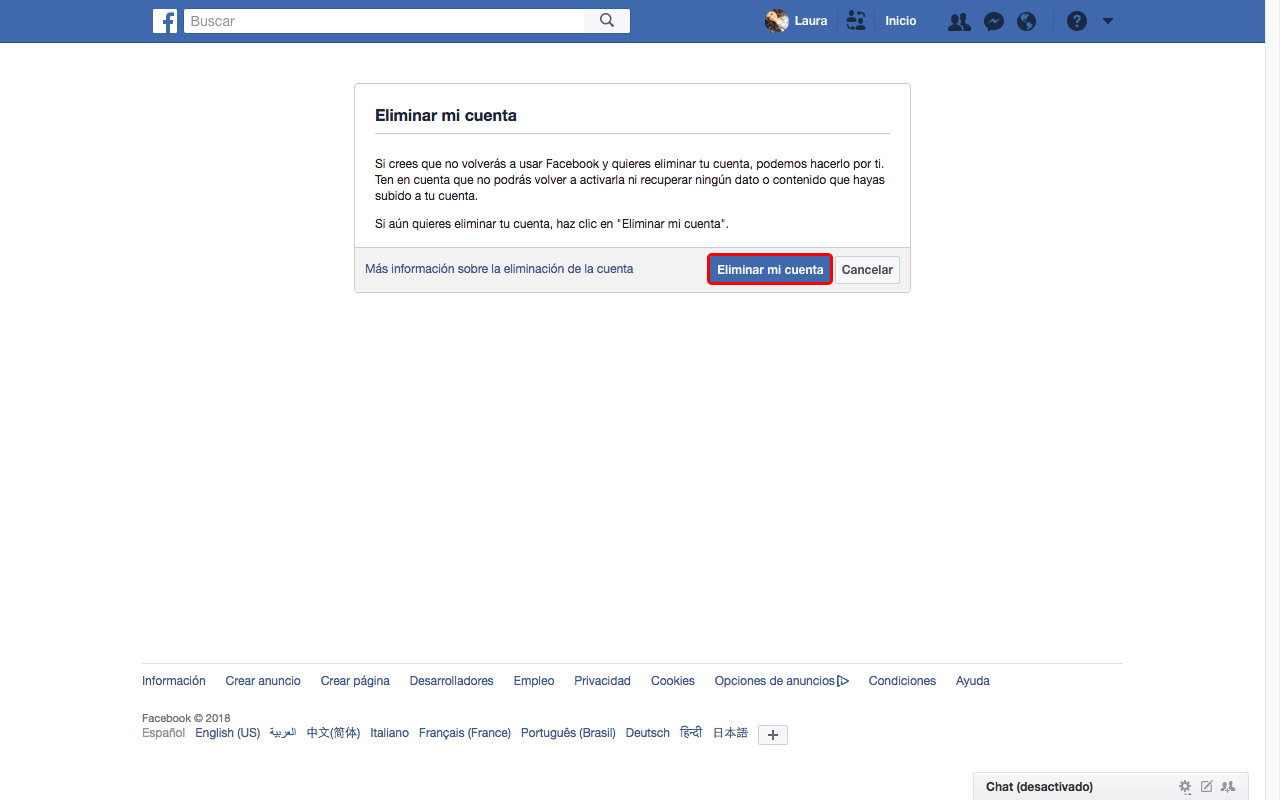
Task: Click the plus more languages button
Action: 773,735
